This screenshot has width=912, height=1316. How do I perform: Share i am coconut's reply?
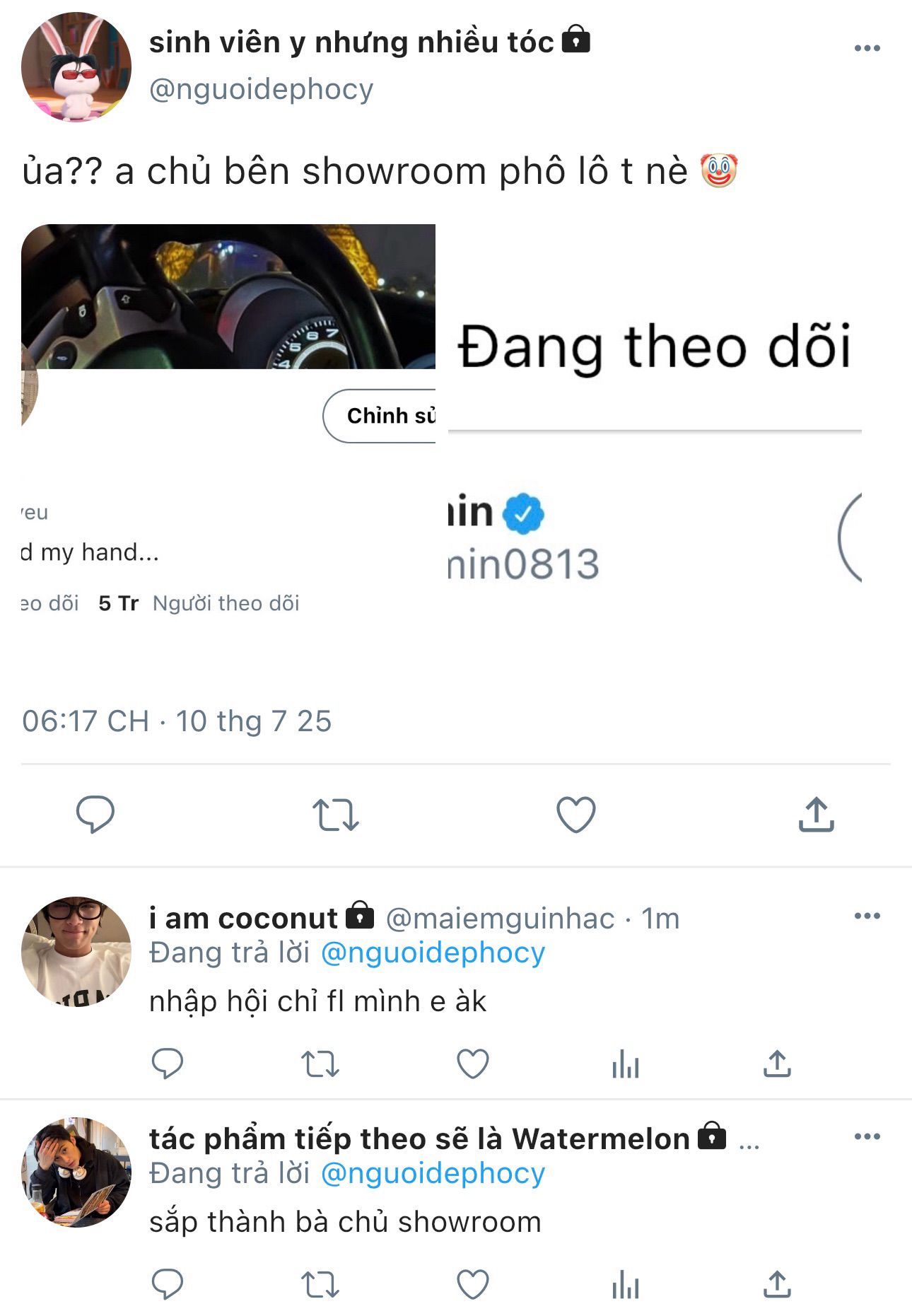click(776, 1063)
